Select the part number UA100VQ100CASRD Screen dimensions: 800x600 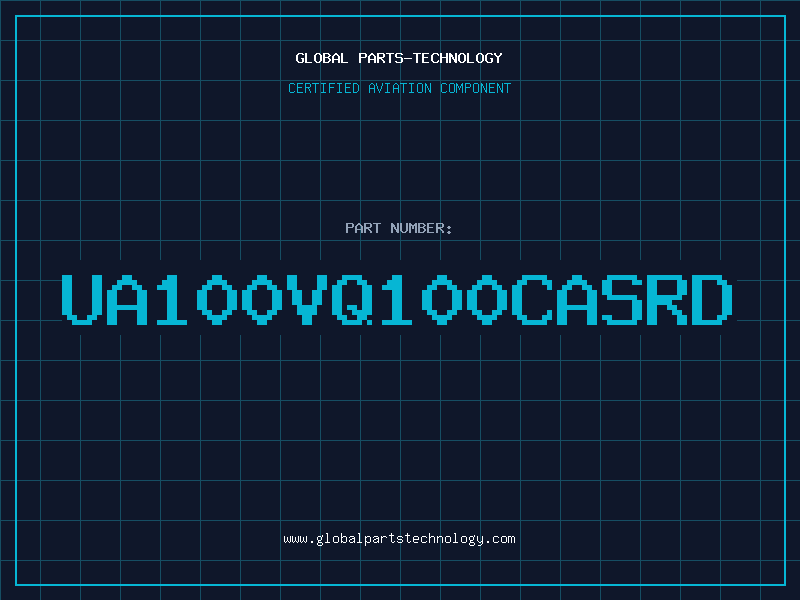[x=397, y=299]
